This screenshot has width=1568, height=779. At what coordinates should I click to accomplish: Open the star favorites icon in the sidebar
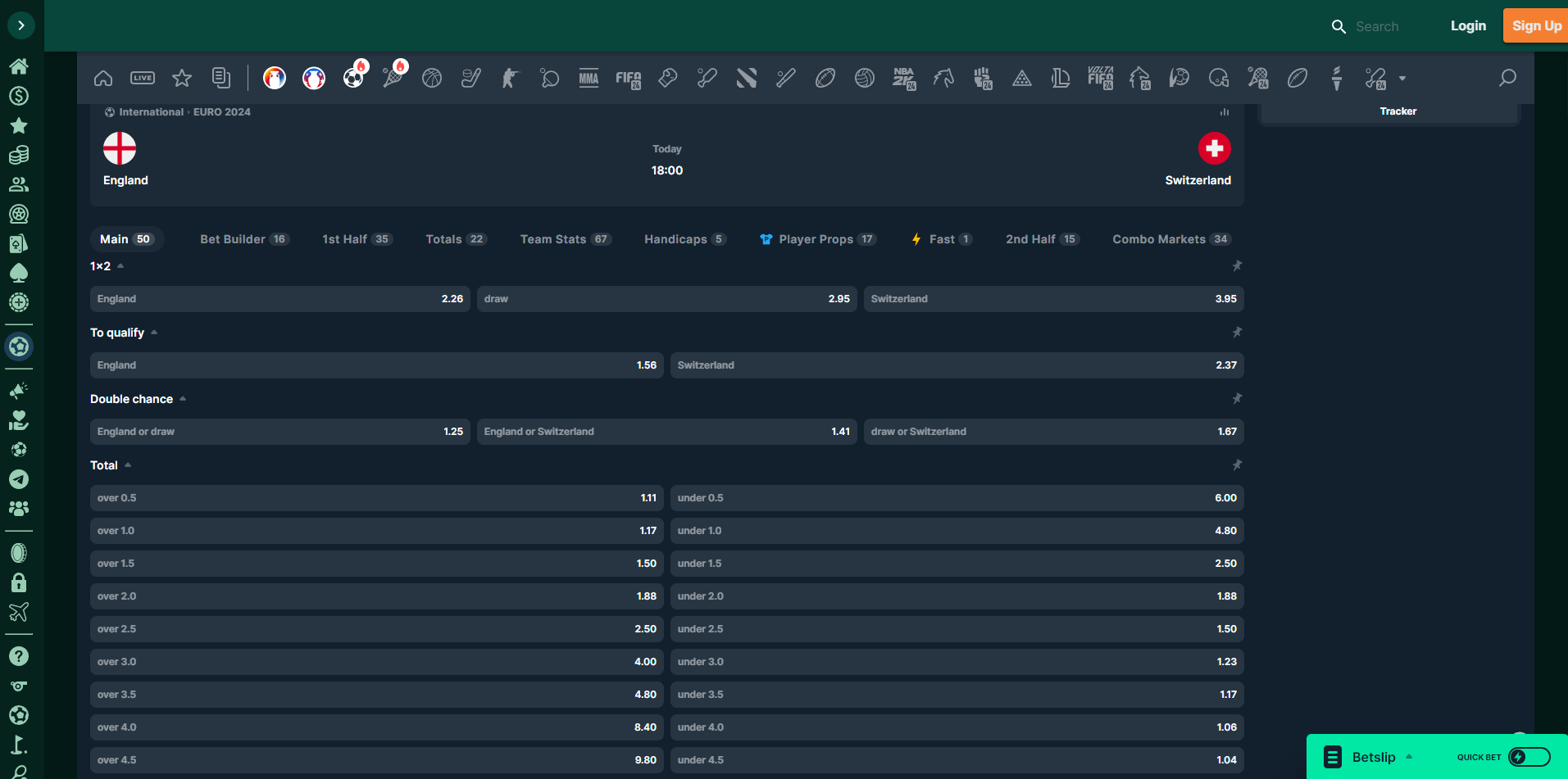click(19, 125)
